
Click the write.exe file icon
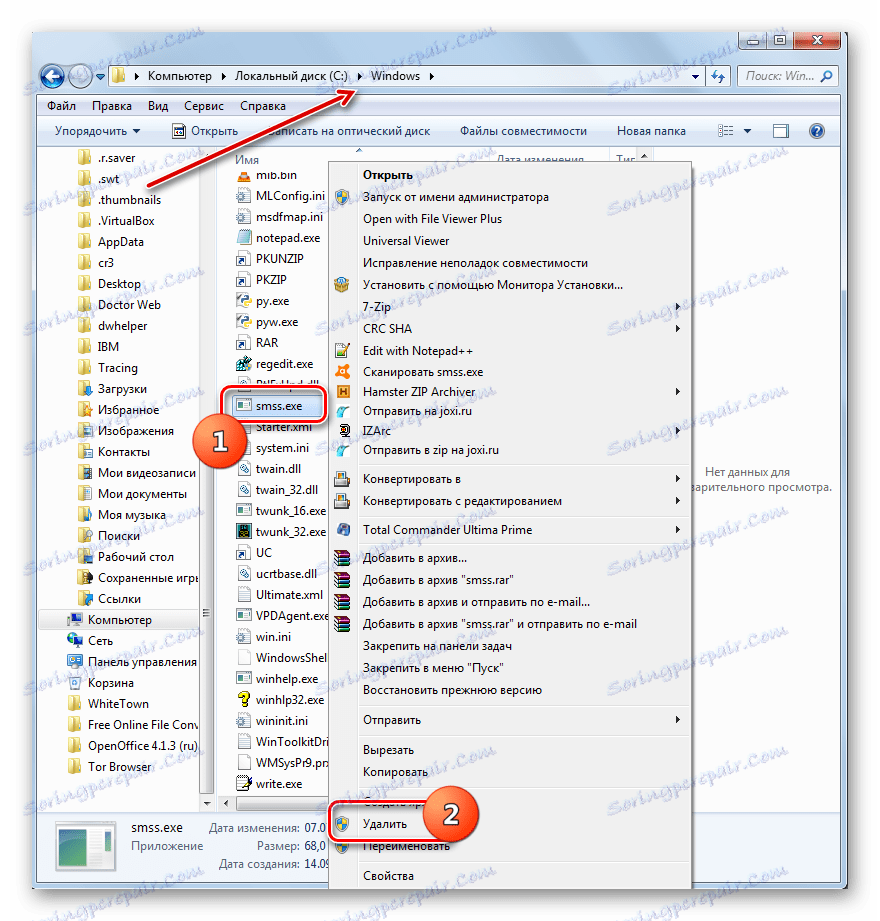(243, 784)
